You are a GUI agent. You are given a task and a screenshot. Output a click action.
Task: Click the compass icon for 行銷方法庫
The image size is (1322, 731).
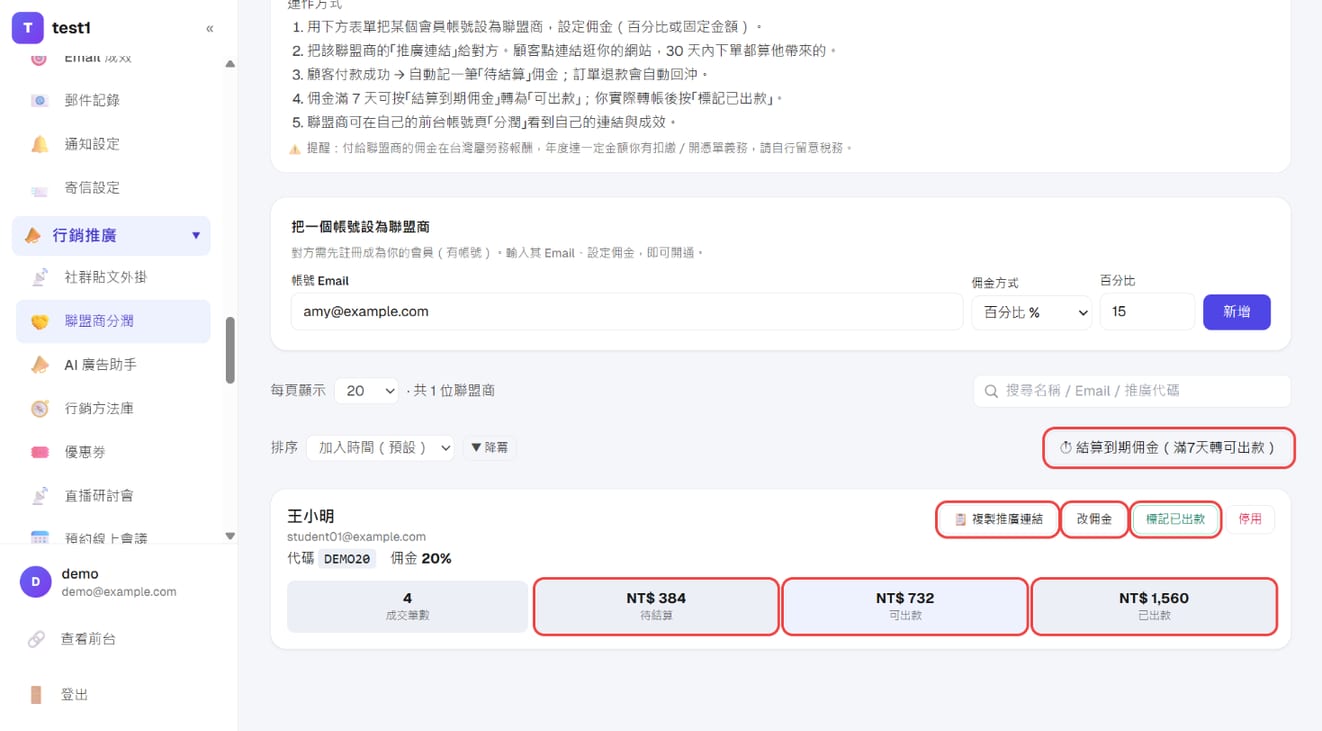pyautogui.click(x=39, y=408)
